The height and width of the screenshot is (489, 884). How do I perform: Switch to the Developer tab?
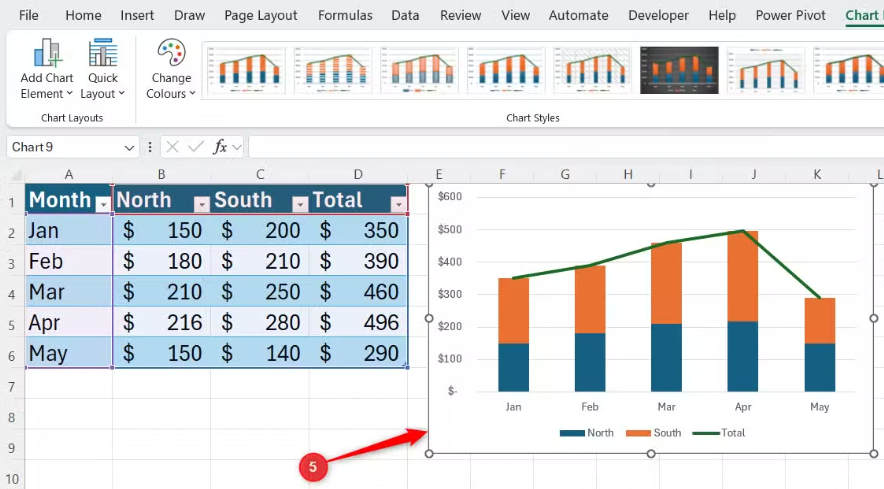click(658, 15)
